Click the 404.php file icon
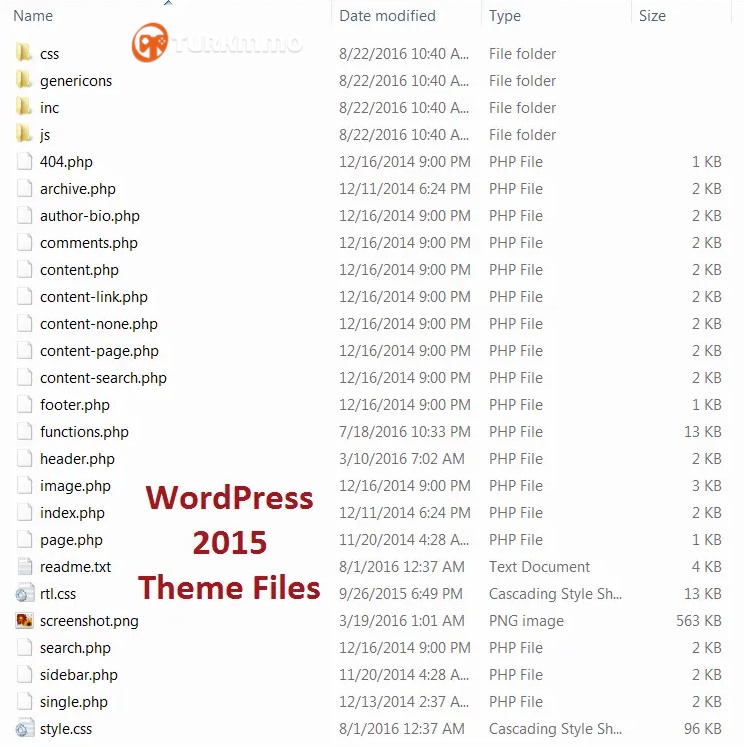The width and height of the screenshot is (744, 747). pyautogui.click(x=24, y=161)
